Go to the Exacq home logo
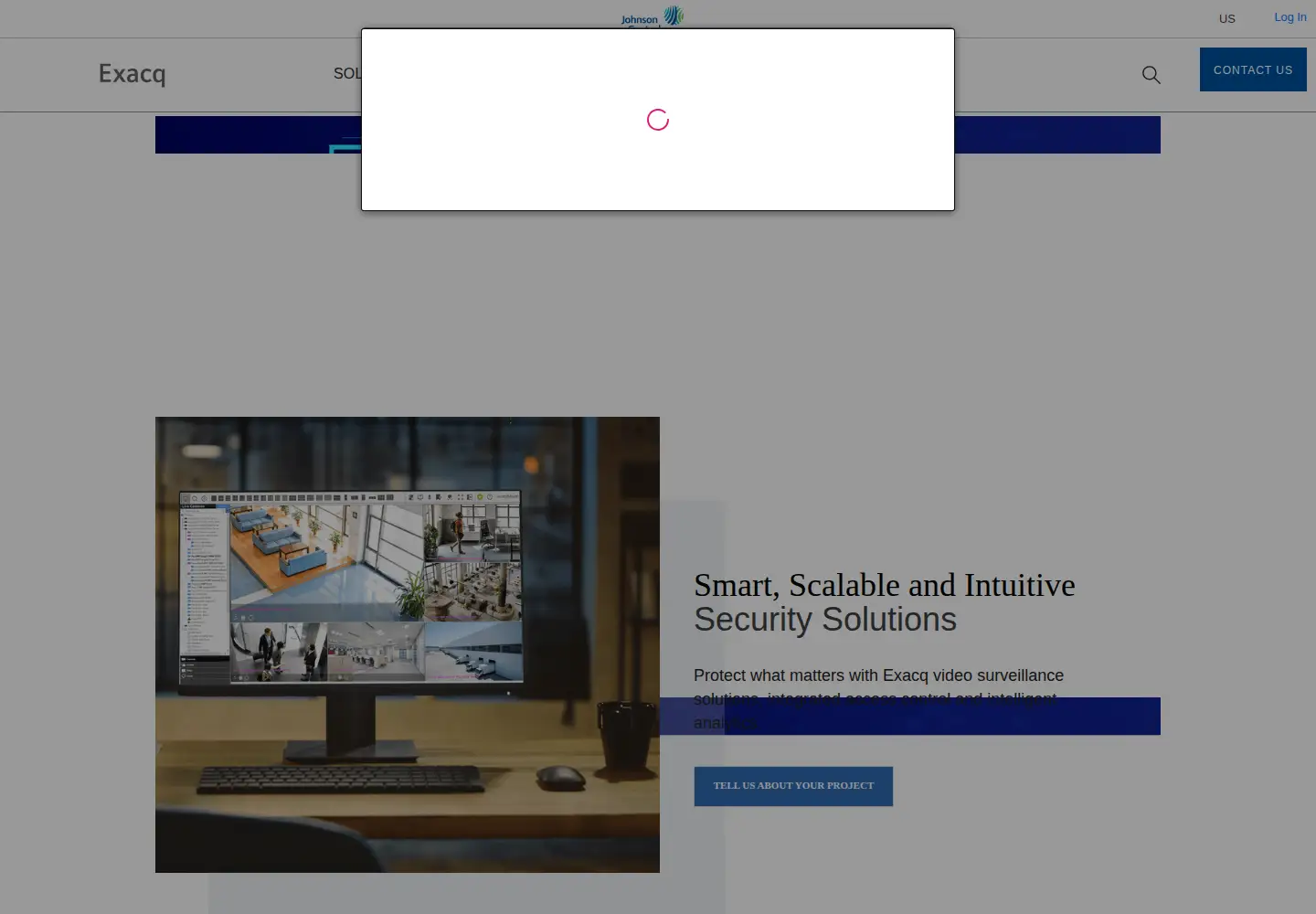The height and width of the screenshot is (914, 1316). coord(132,73)
